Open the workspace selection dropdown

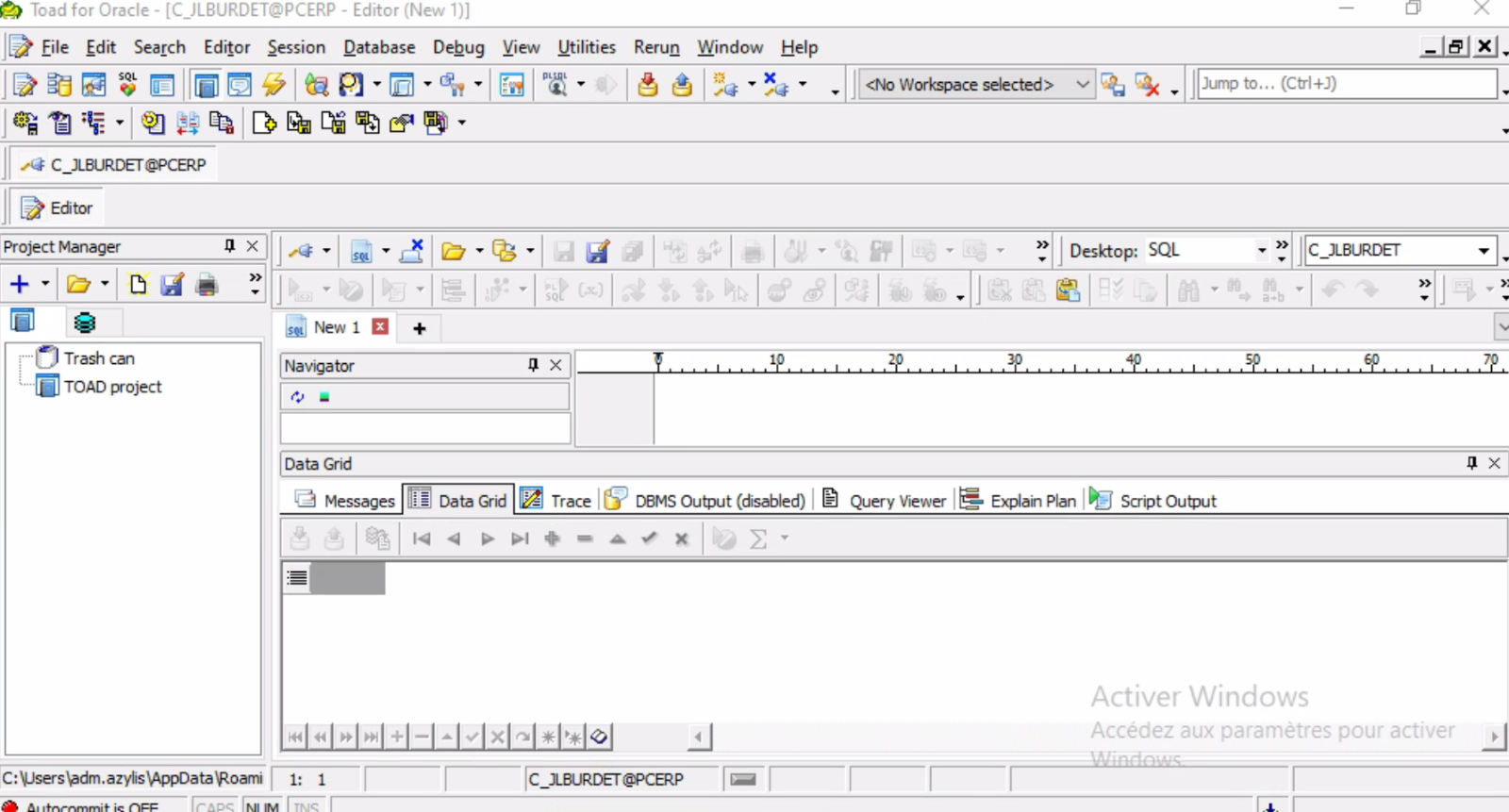1083,85
